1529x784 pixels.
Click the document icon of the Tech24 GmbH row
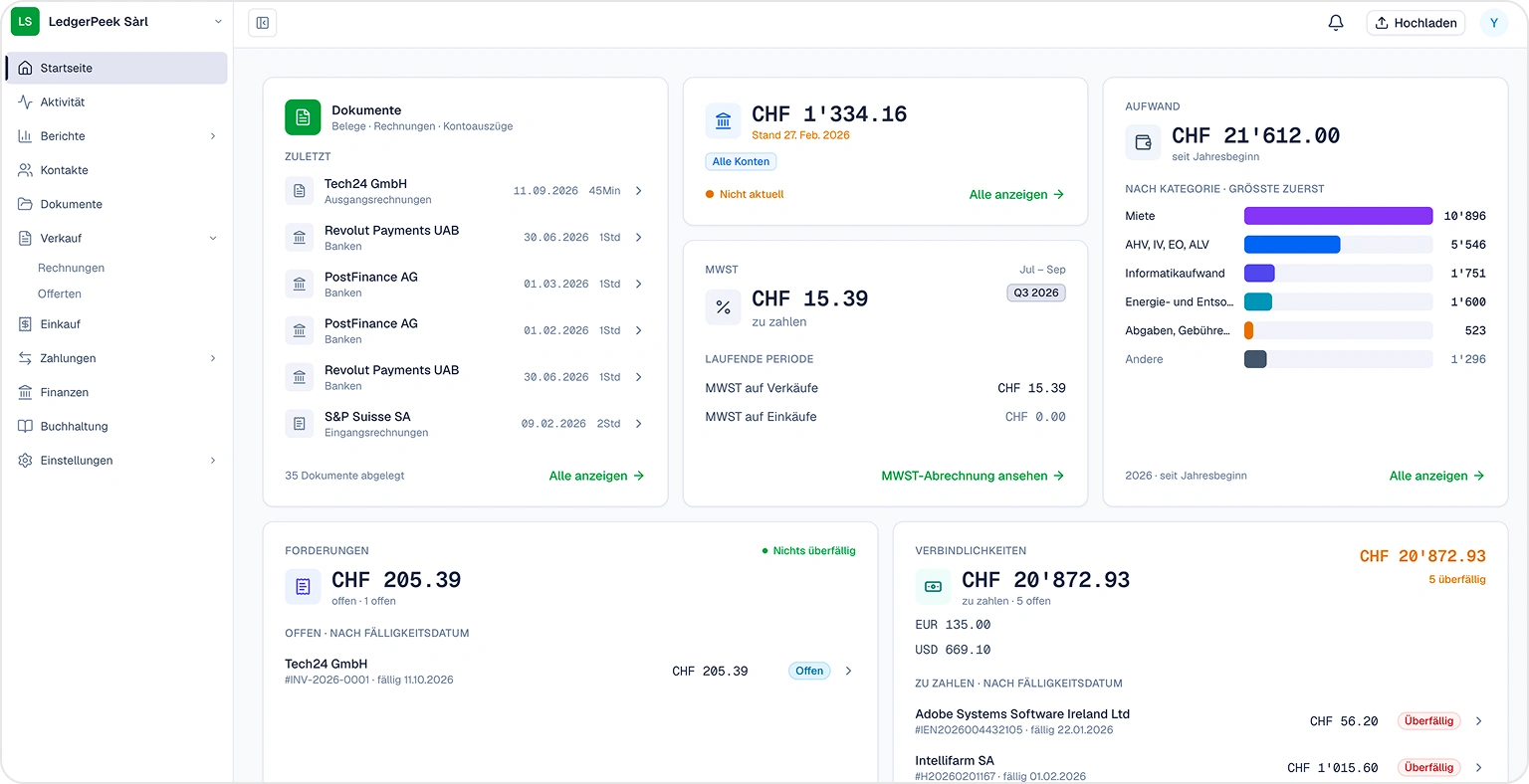pyautogui.click(x=299, y=191)
